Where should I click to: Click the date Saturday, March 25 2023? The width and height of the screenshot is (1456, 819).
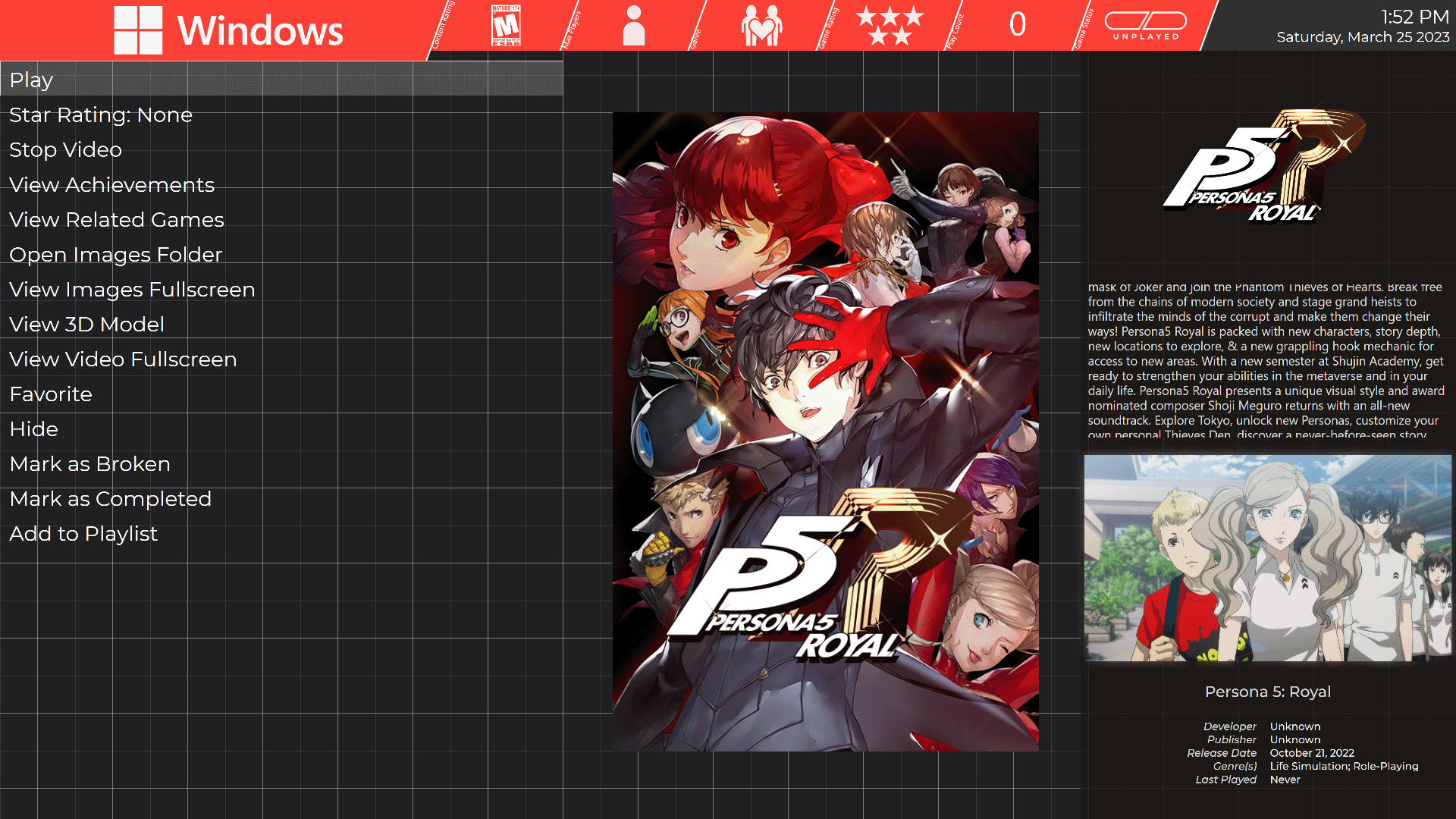[x=1363, y=37]
